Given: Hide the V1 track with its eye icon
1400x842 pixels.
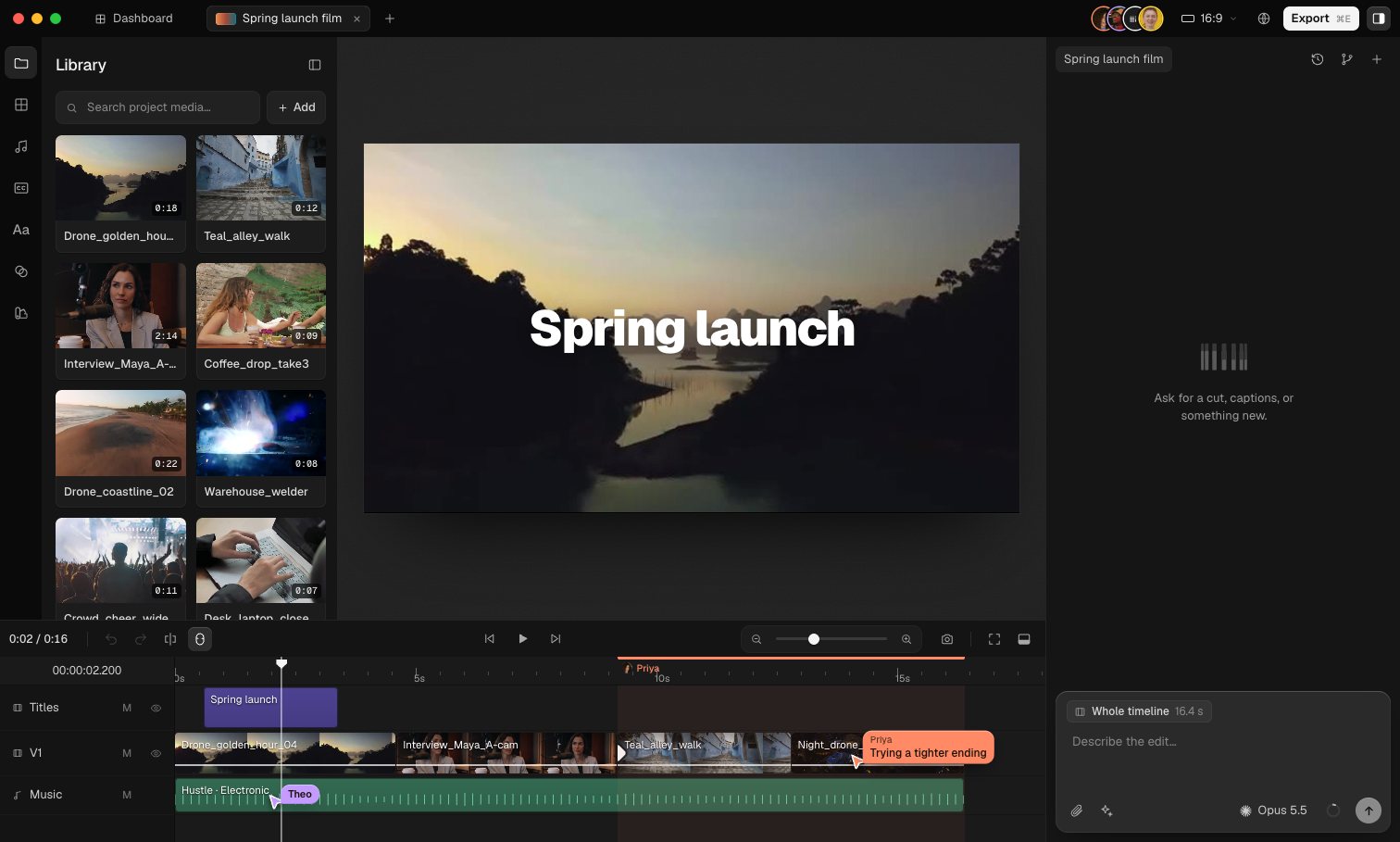Looking at the screenshot, I should pyautogui.click(x=156, y=753).
